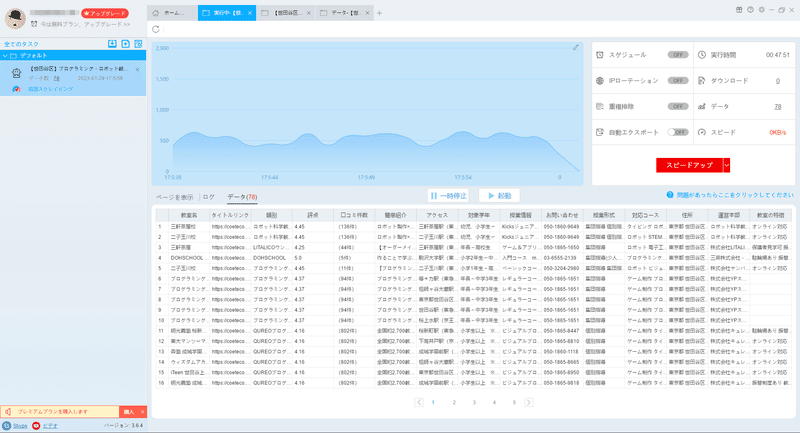Toggle the 重複排除 duplicate removal switch
This screenshot has width=800, height=433.
tap(678, 107)
